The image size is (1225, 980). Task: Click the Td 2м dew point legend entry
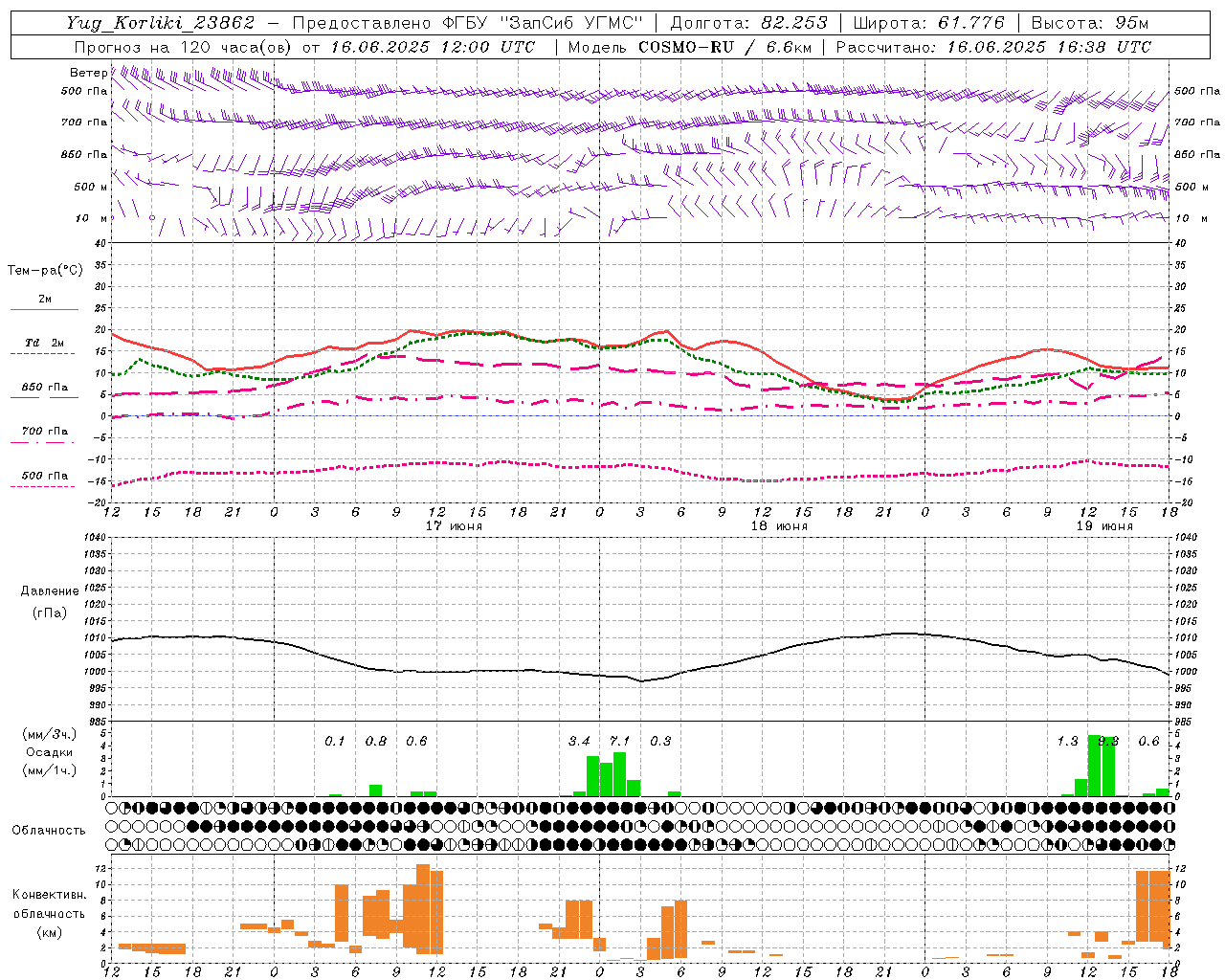(x=45, y=343)
